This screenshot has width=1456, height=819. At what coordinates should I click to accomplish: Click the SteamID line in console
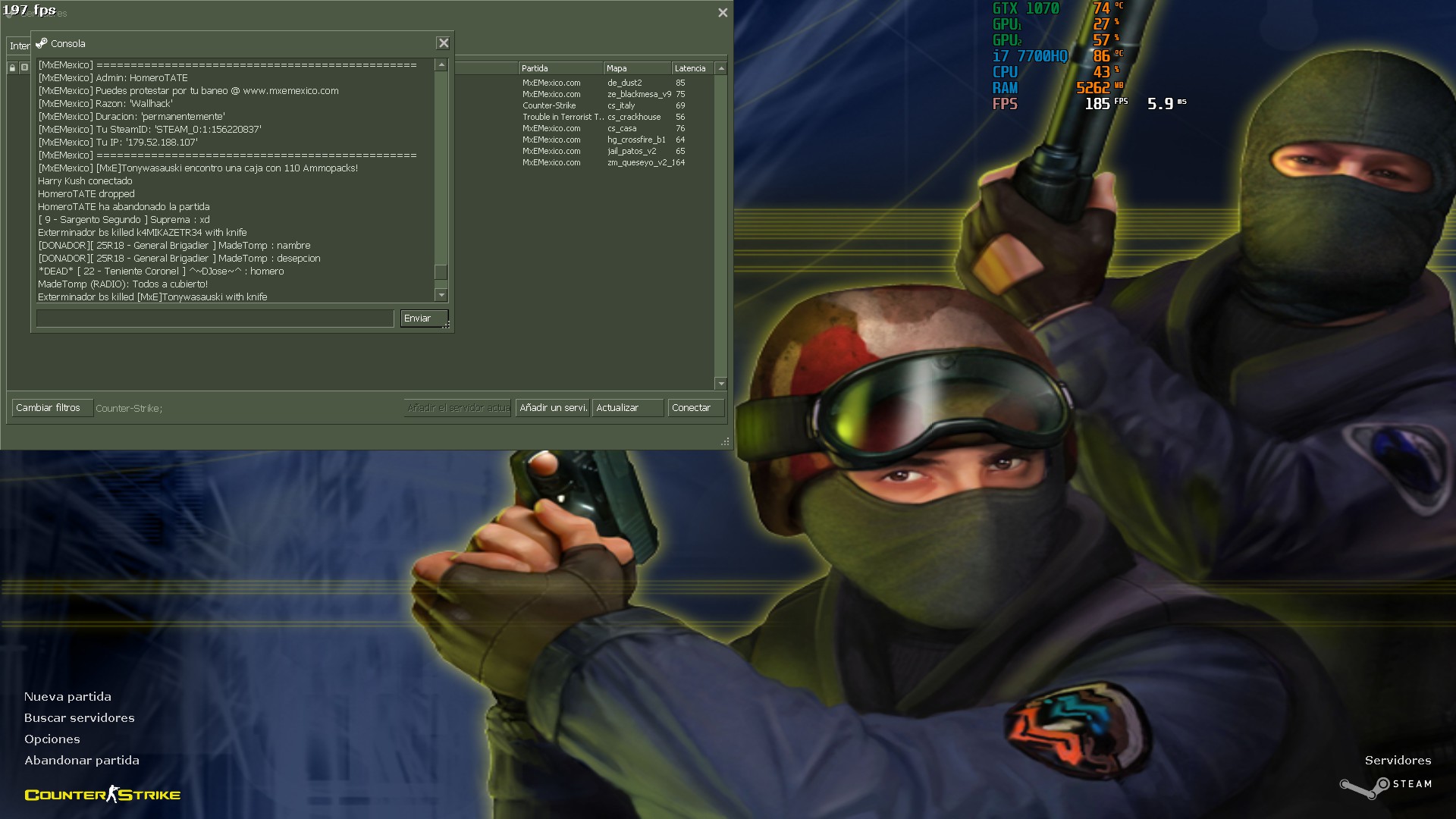point(149,130)
